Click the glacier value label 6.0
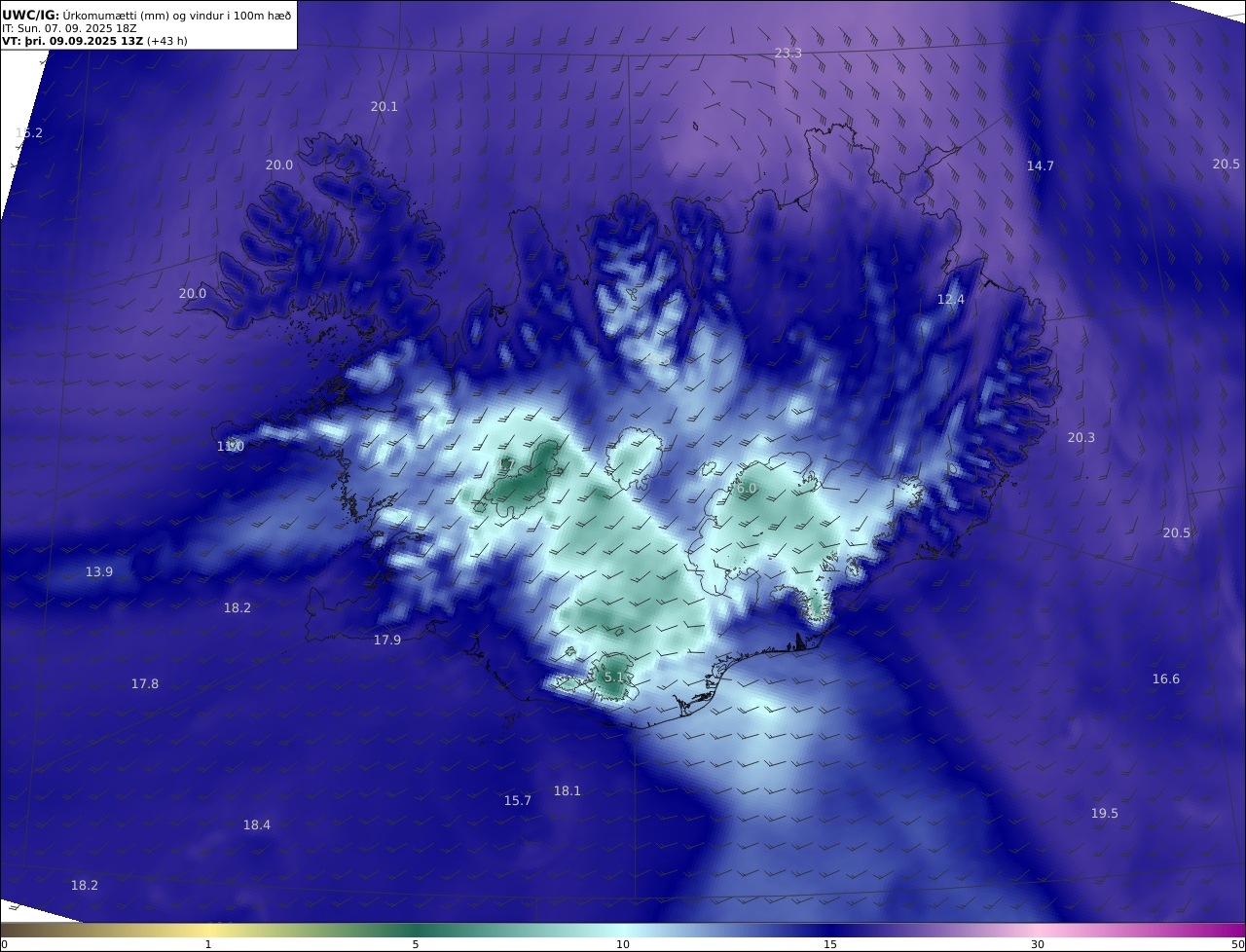This screenshot has width=1246, height=952. click(747, 489)
